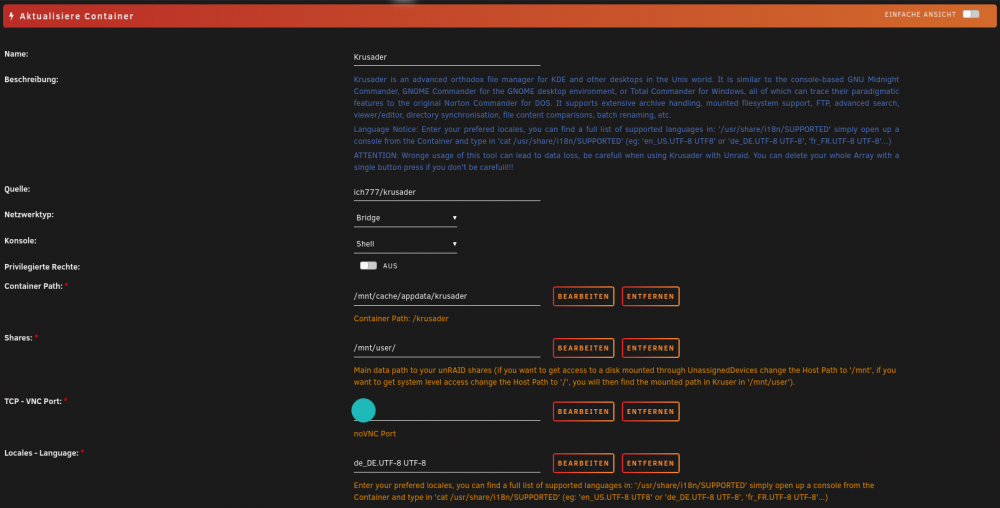Viewport: 1000px width, 508px height.
Task: Click the 'Quelle:' label
Action: [x=17, y=189]
